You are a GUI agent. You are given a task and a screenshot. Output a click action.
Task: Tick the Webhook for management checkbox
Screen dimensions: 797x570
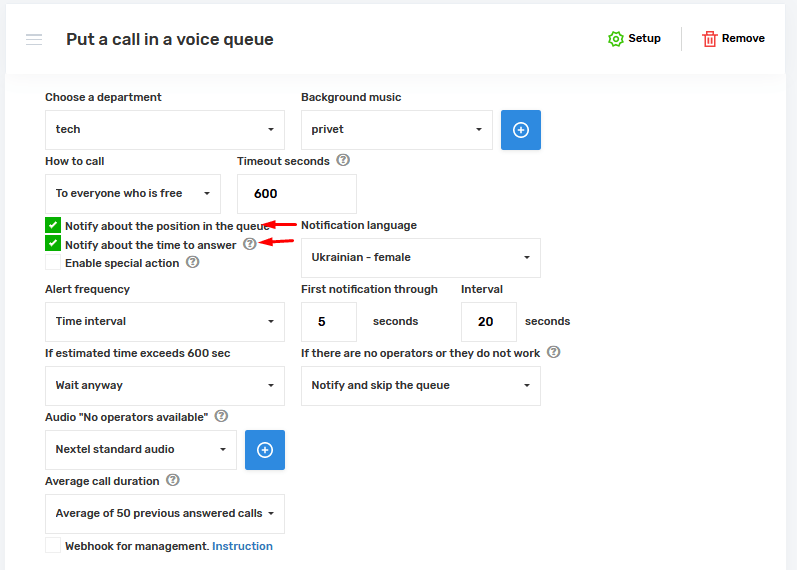click(53, 546)
